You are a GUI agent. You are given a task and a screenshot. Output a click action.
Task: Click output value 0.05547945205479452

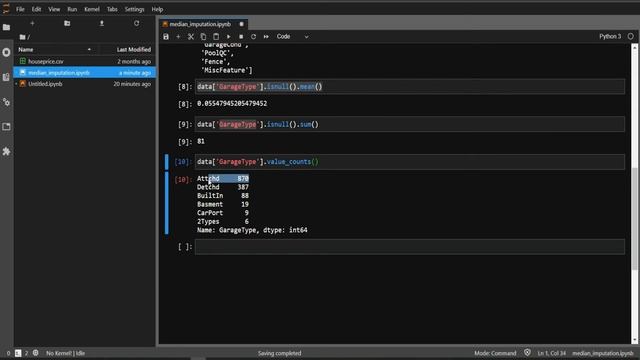click(x=232, y=104)
